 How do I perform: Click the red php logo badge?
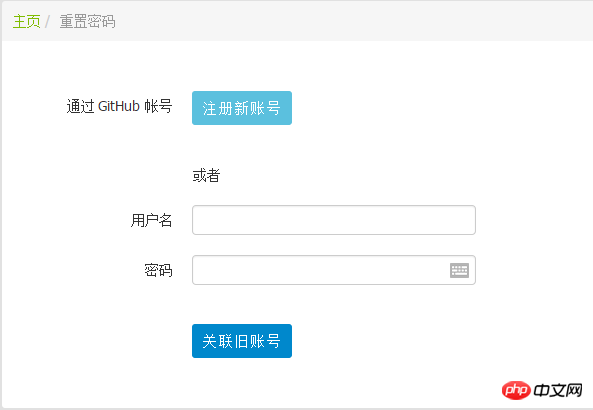(x=516, y=390)
